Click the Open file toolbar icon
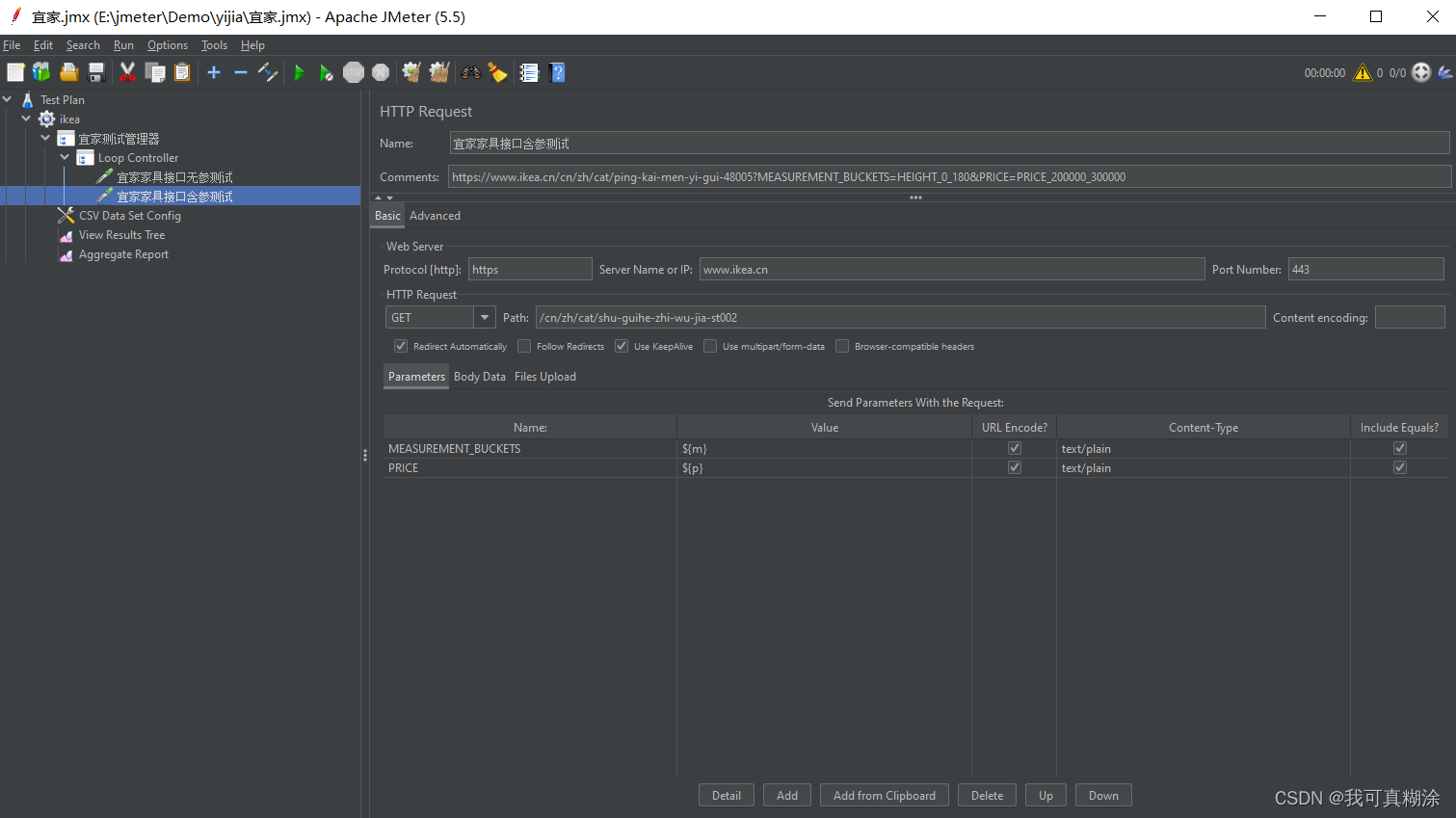This screenshot has height=818, width=1456. 68,72
